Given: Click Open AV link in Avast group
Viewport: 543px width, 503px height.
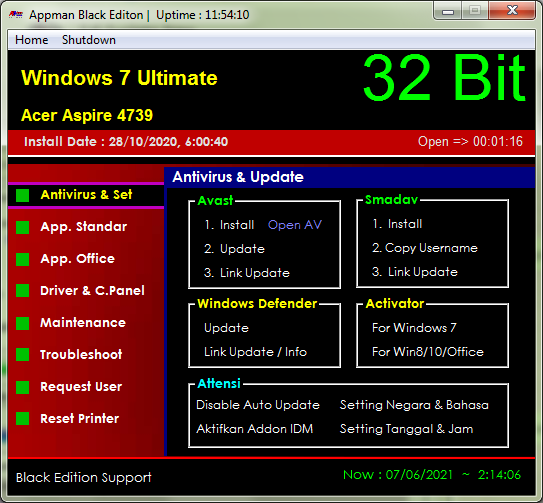Looking at the screenshot, I should tap(295, 225).
